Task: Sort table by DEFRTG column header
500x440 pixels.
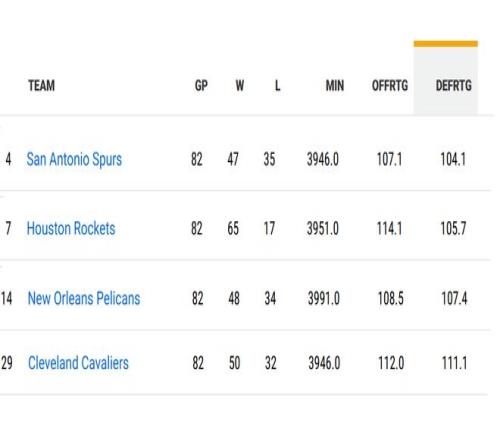Action: pyautogui.click(x=454, y=86)
